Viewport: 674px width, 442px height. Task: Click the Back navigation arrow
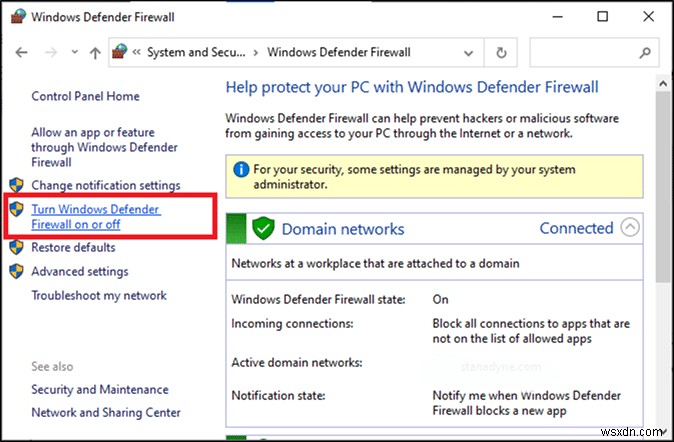coord(22,52)
